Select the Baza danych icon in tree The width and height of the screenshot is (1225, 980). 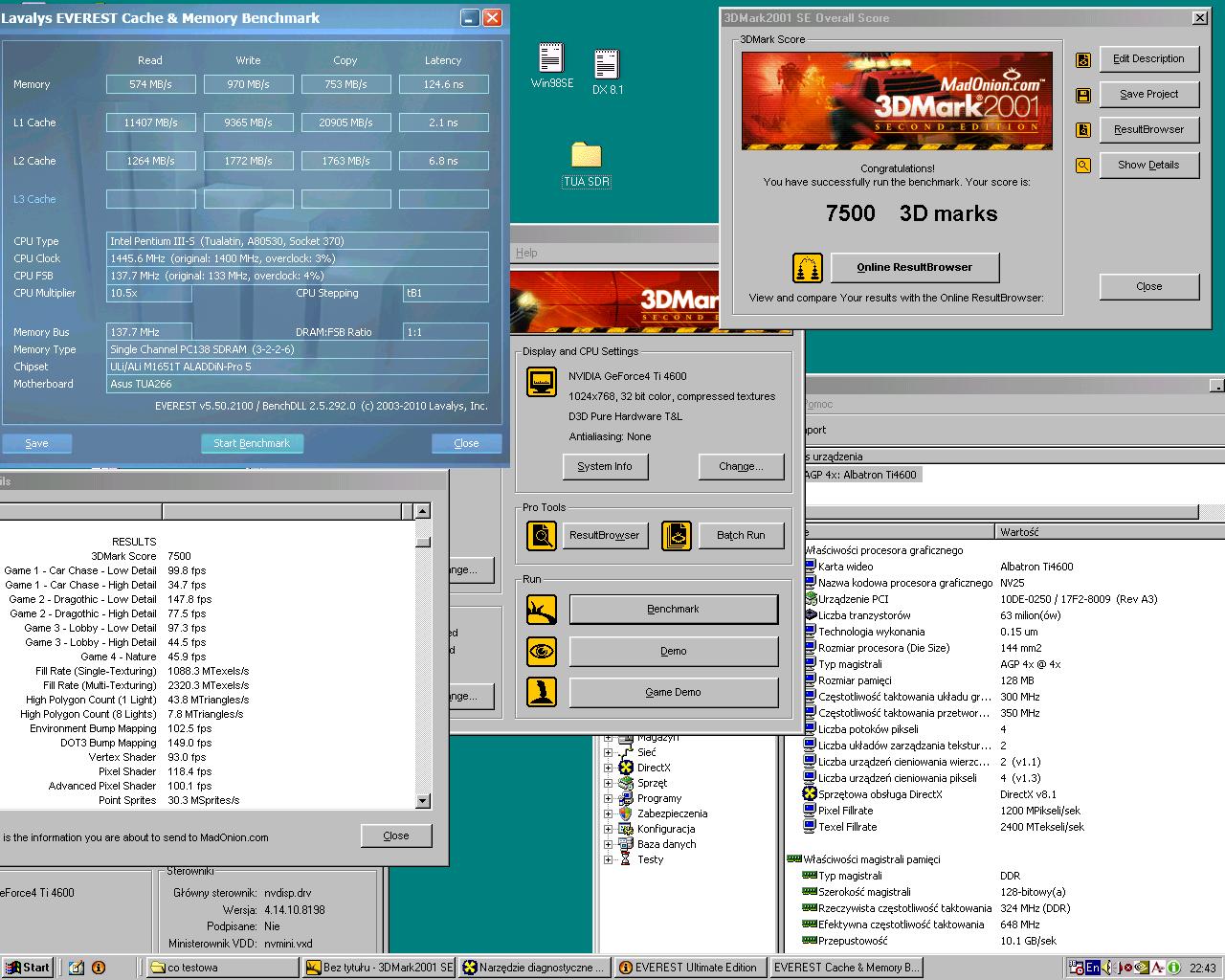click(x=626, y=844)
